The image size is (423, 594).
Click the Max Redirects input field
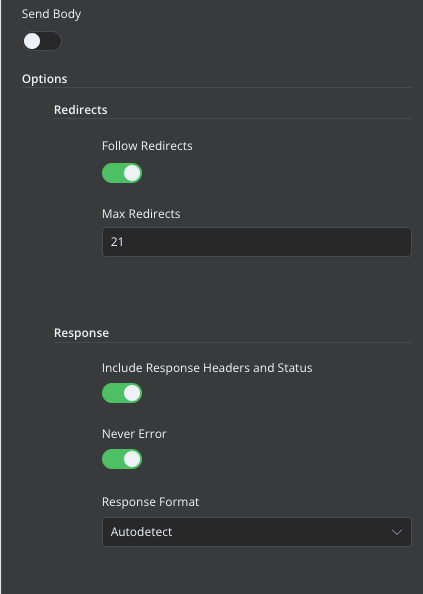coord(257,242)
